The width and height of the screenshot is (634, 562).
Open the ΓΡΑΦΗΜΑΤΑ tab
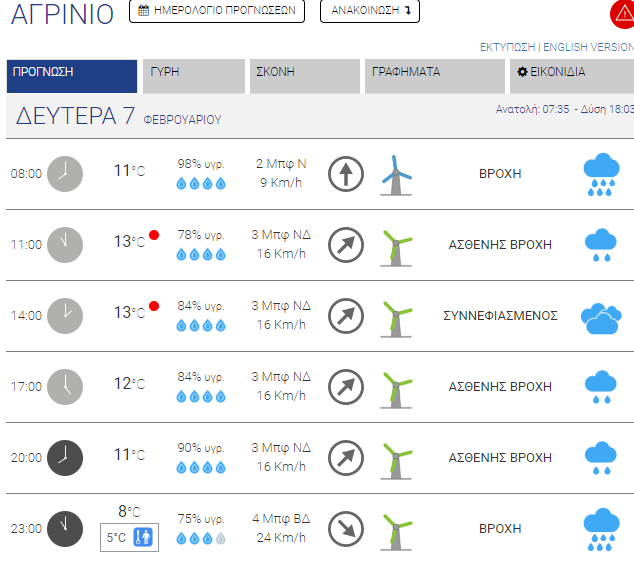pyautogui.click(x=435, y=76)
